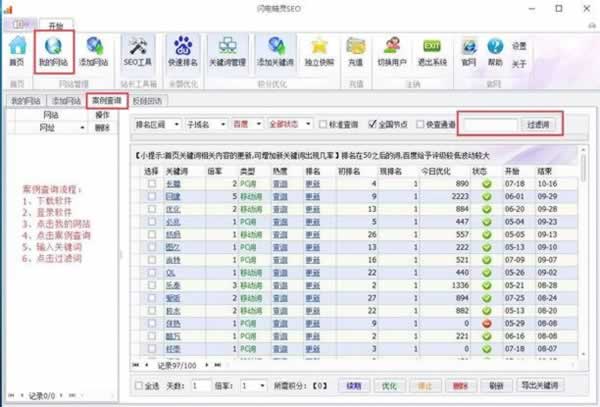Click the 退出系统 EXIT icon
The height and width of the screenshot is (407, 600).
pyautogui.click(x=431, y=51)
